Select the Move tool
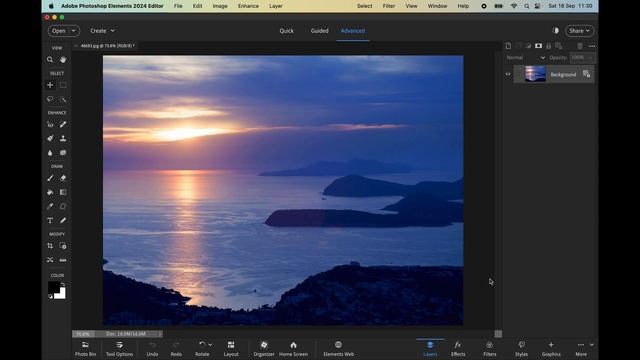Viewport: 640px width, 360px height. pyautogui.click(x=50, y=85)
